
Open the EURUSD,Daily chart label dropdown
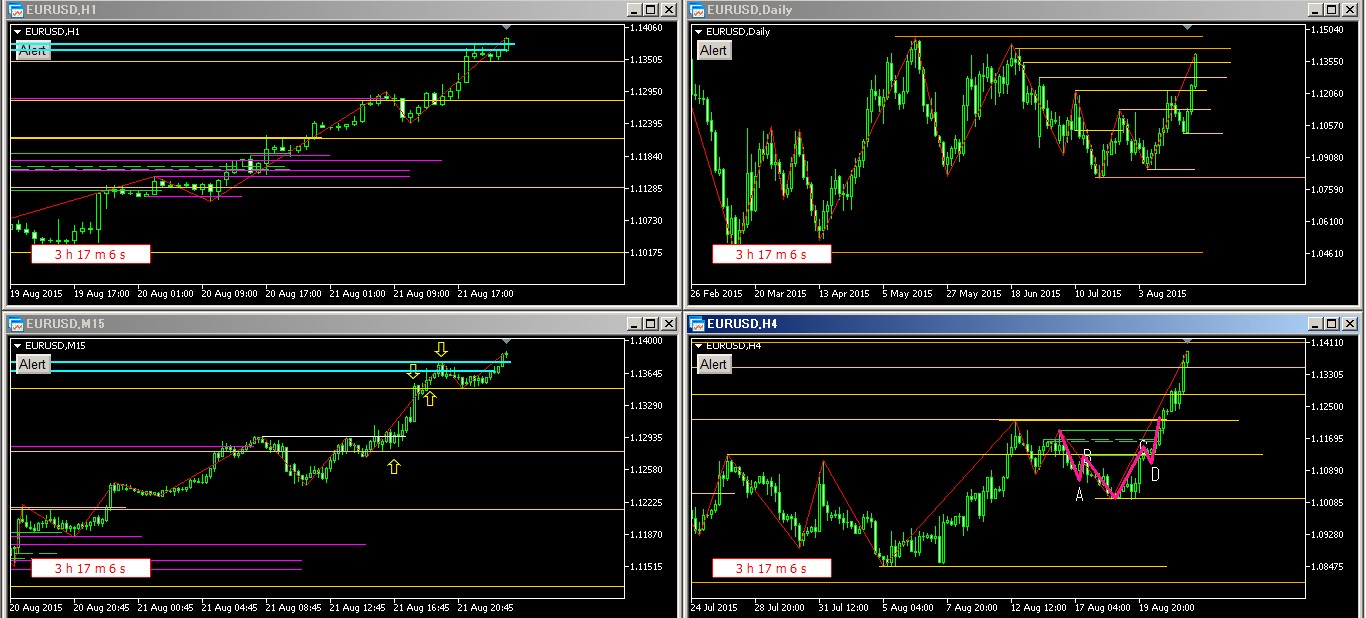tap(699, 32)
